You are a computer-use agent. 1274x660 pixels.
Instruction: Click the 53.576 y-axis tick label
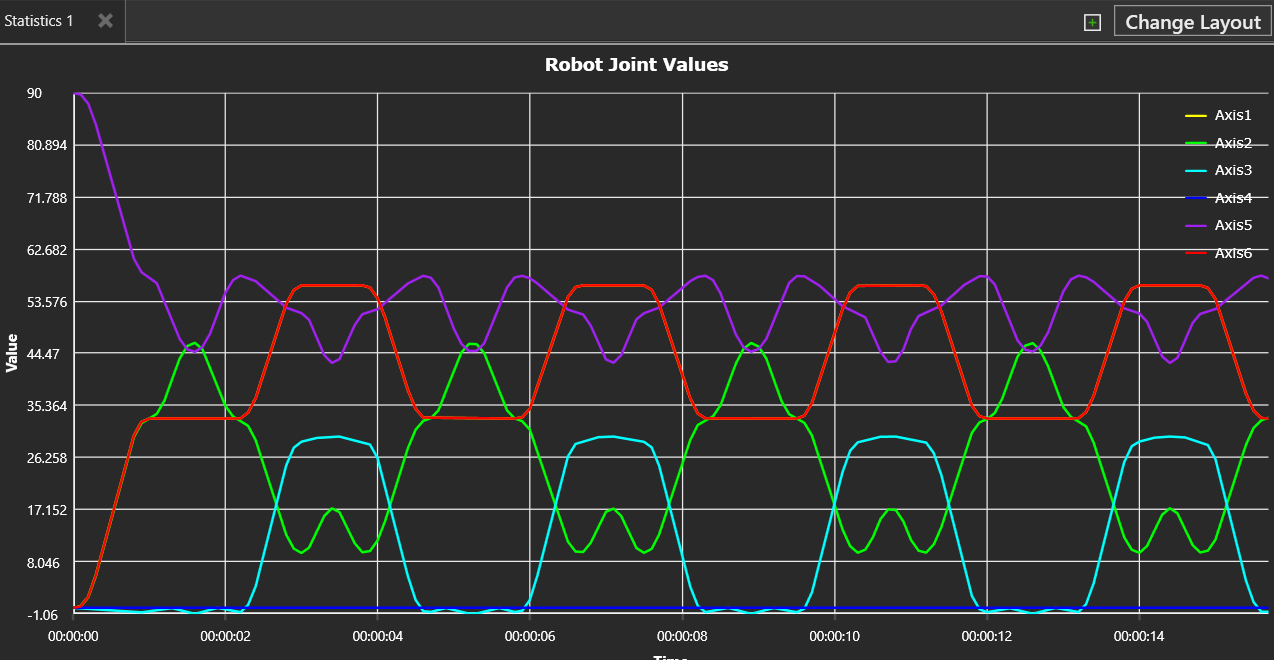click(x=46, y=301)
